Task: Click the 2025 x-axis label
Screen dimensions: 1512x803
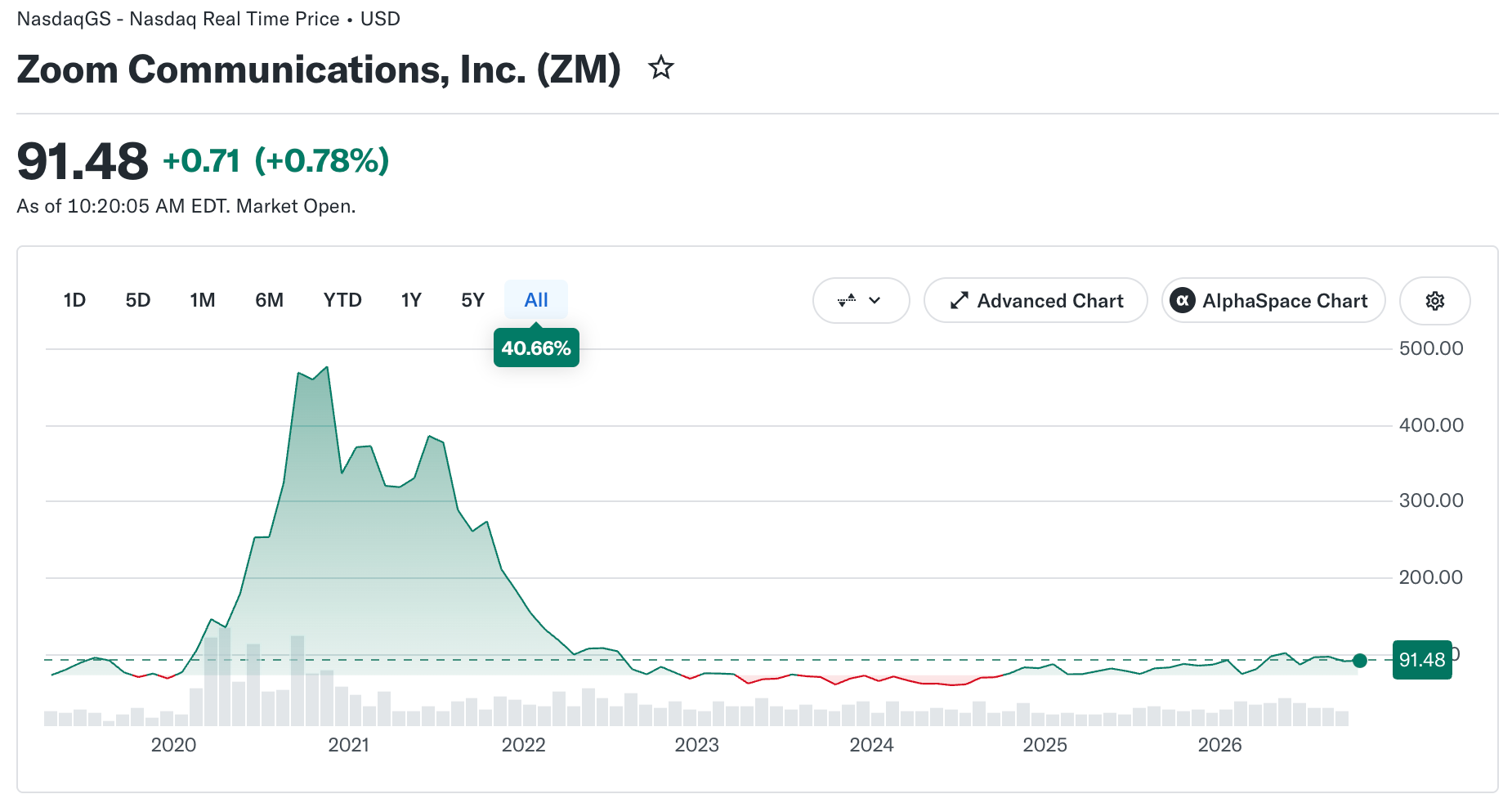Action: click(1045, 745)
